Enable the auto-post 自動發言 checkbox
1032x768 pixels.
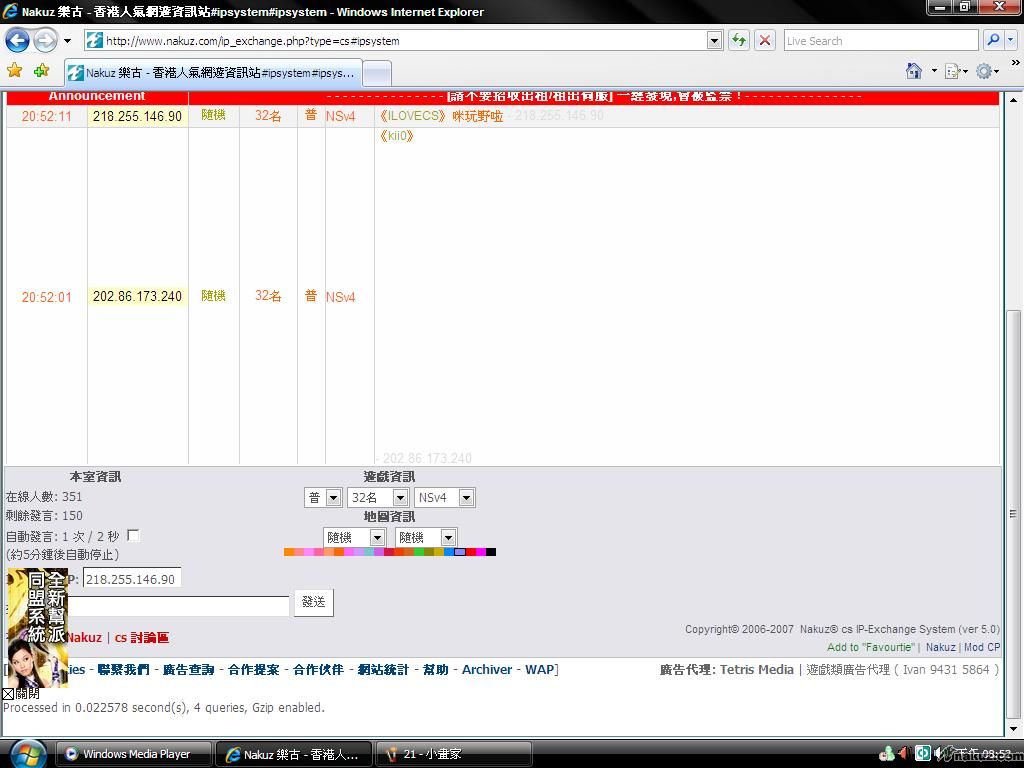coord(133,535)
